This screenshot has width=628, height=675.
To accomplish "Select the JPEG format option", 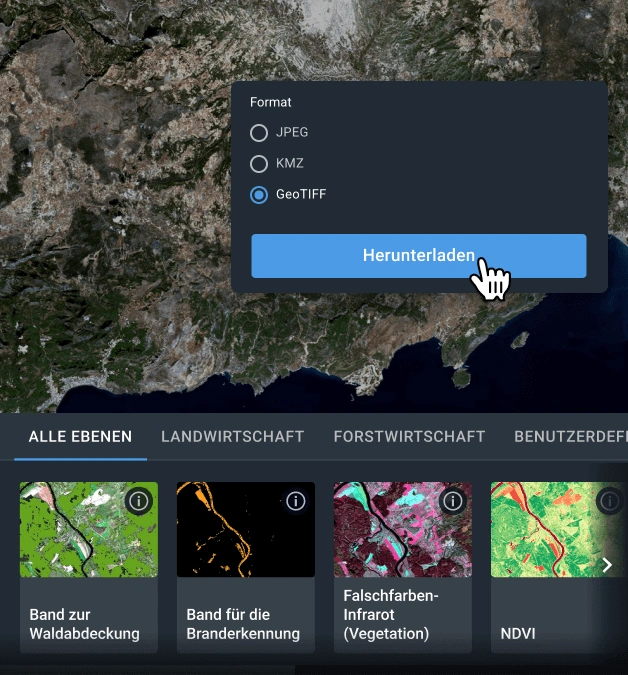I will 259,133.
